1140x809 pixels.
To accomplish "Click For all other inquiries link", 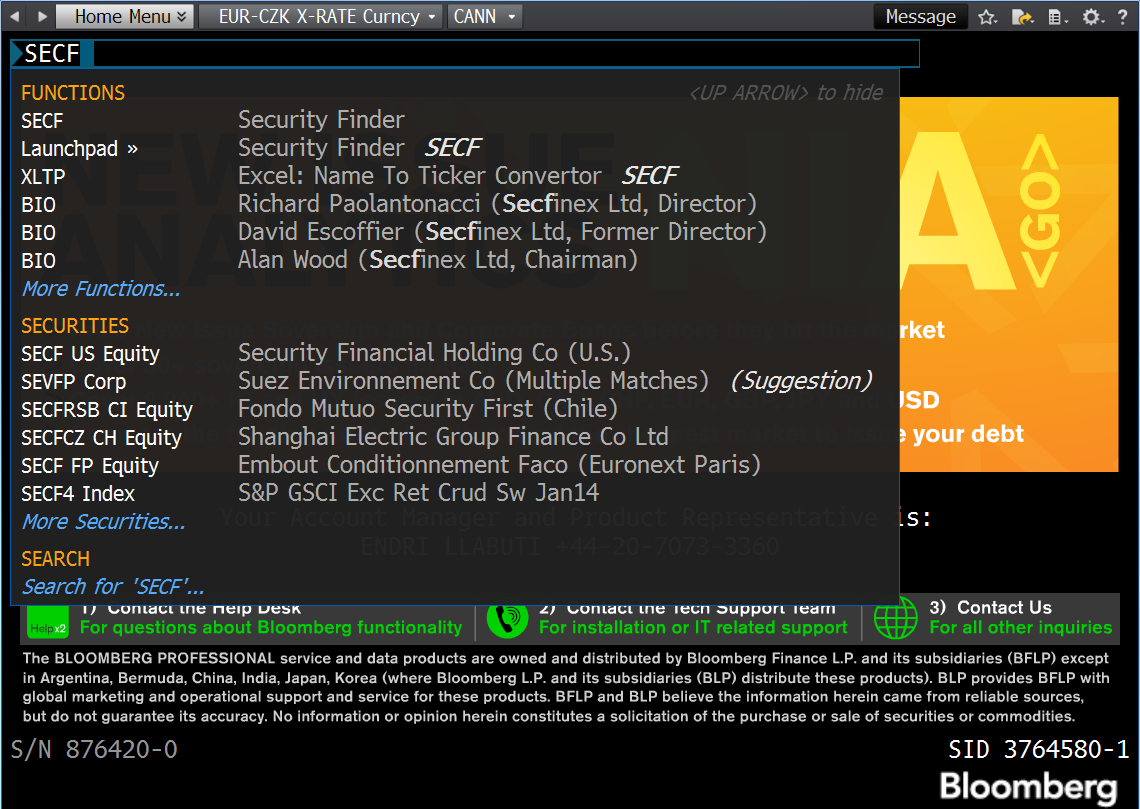I will coord(1020,627).
